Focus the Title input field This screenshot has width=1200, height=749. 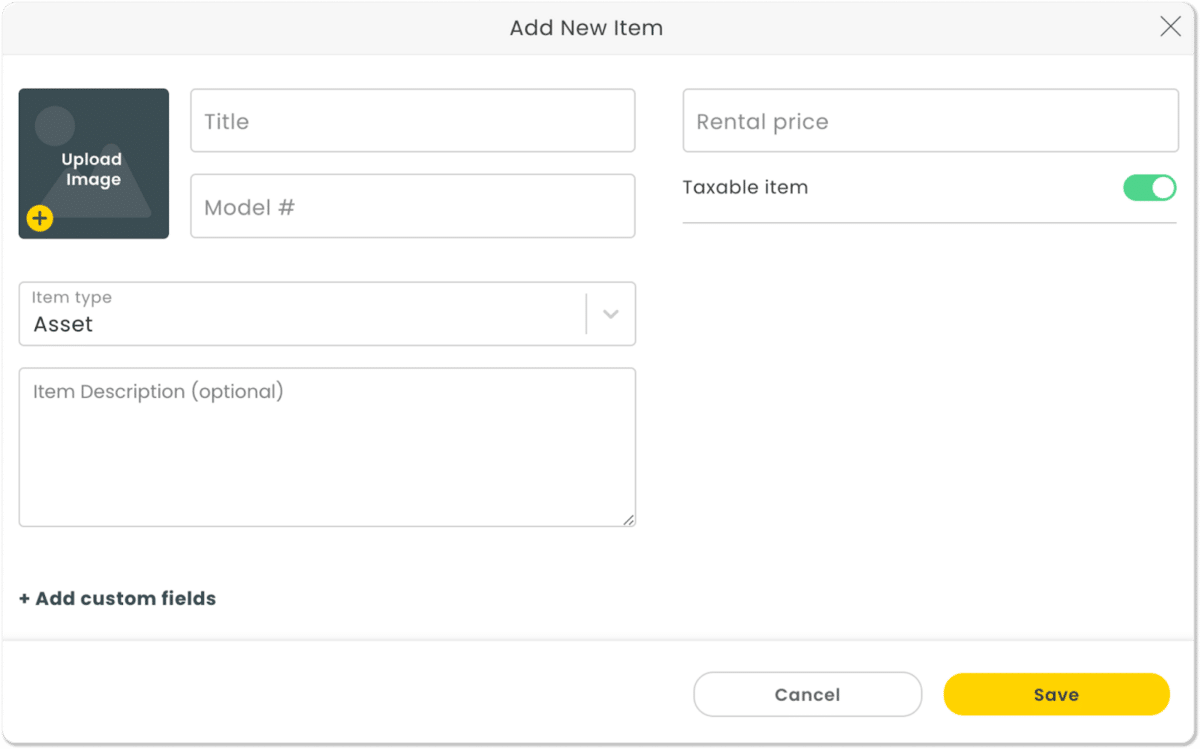tap(412, 121)
